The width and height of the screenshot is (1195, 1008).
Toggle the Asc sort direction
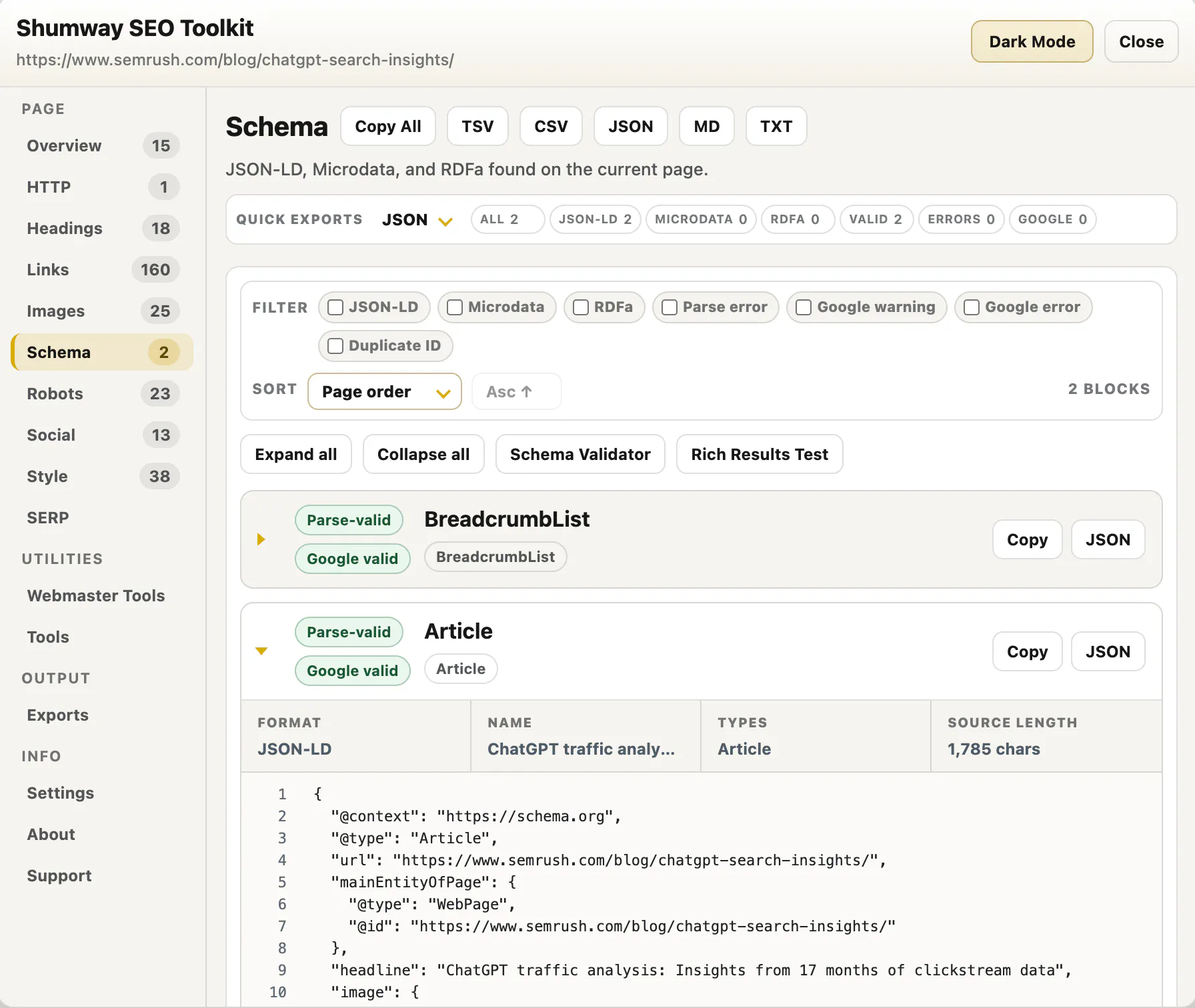[516, 391]
